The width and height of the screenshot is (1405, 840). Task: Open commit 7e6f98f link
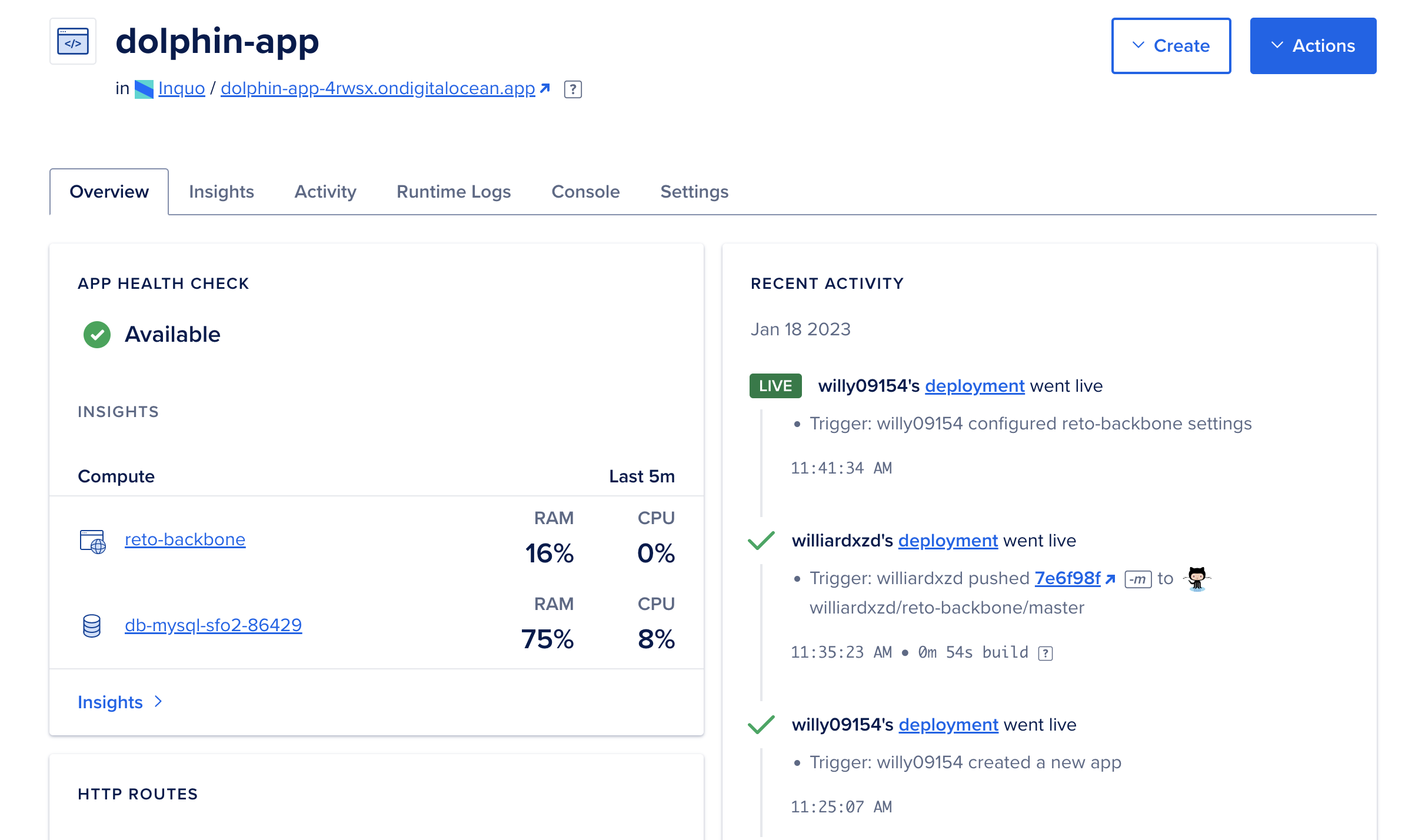click(1067, 578)
